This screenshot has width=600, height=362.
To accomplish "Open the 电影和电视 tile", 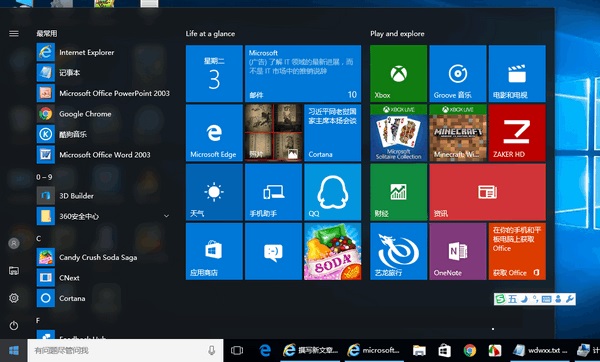I will coord(517,73).
